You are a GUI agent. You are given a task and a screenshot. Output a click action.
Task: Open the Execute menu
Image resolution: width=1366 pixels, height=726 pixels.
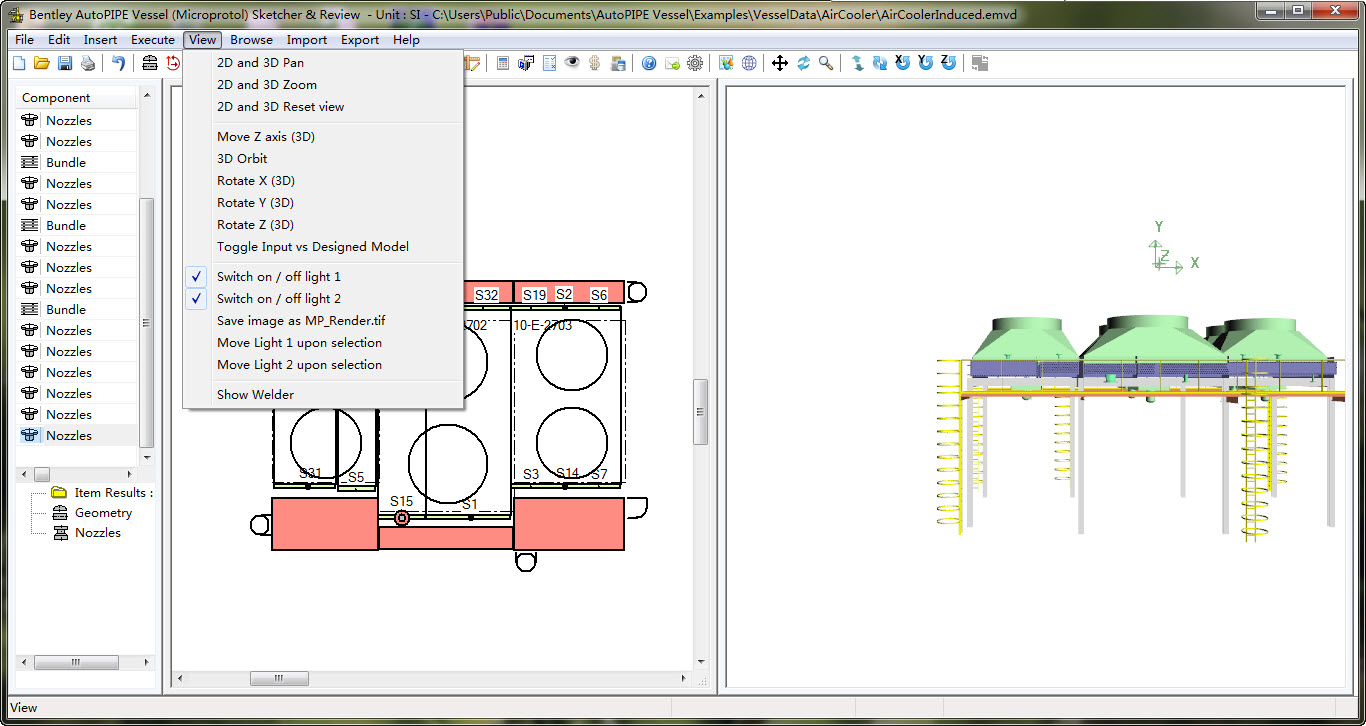click(153, 40)
